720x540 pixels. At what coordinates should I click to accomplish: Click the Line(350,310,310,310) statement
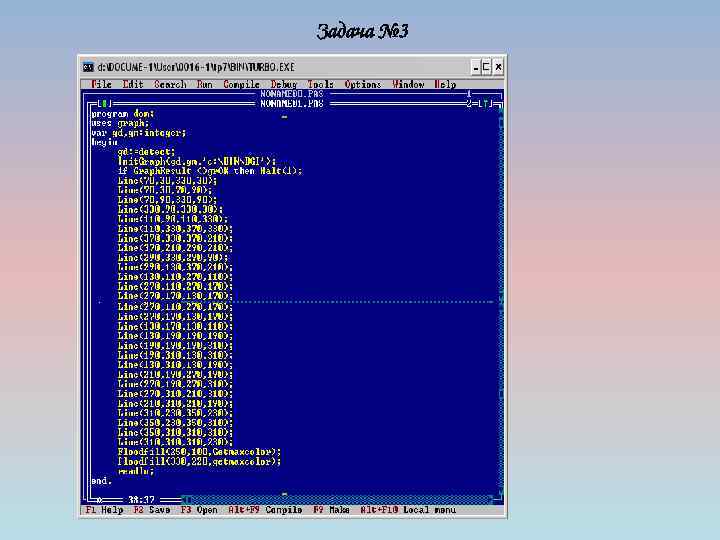175,433
